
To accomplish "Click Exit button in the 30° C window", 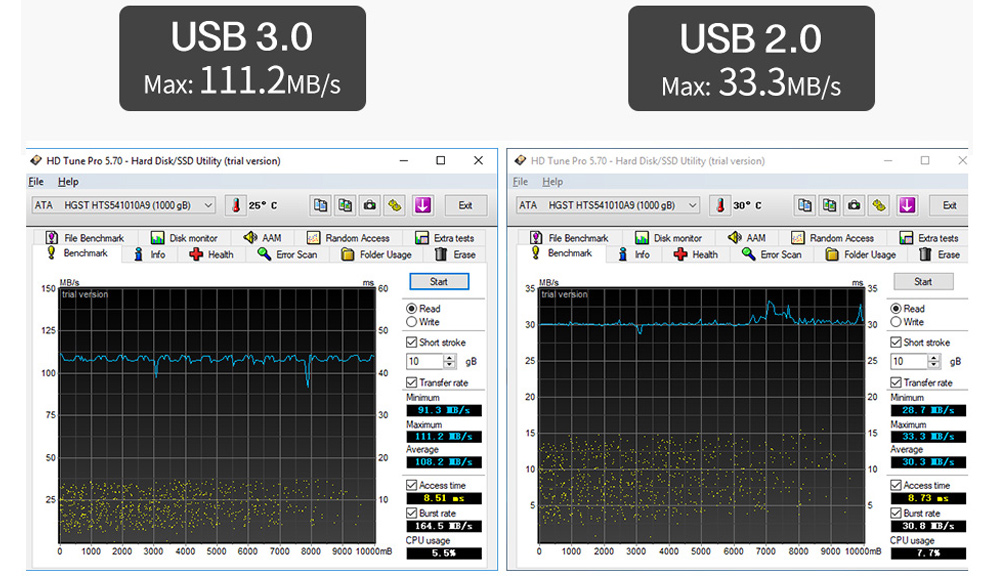I will [x=949, y=205].
